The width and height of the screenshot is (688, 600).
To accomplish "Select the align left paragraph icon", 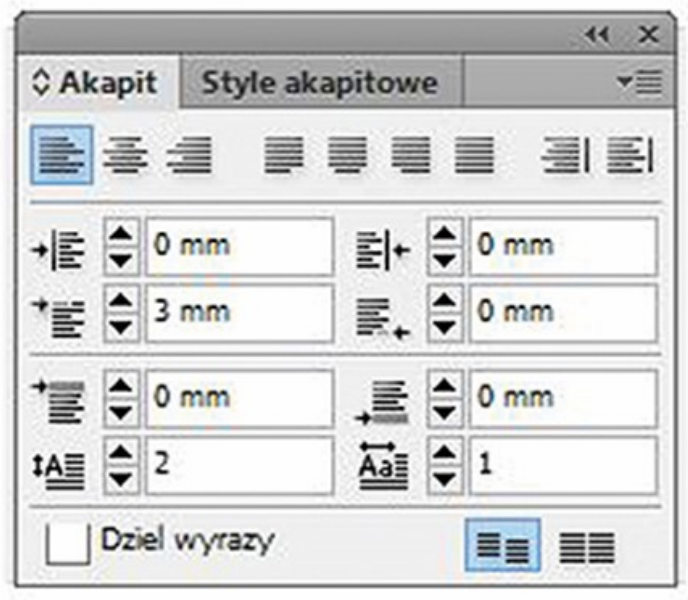I will tap(62, 156).
